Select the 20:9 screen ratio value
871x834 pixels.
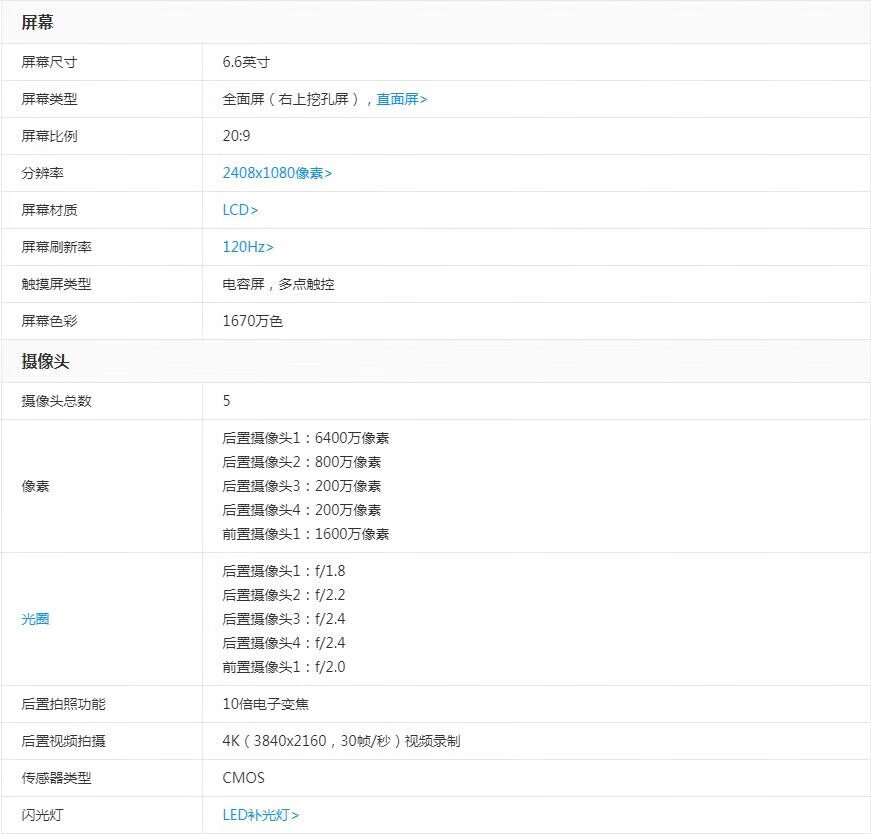click(236, 136)
